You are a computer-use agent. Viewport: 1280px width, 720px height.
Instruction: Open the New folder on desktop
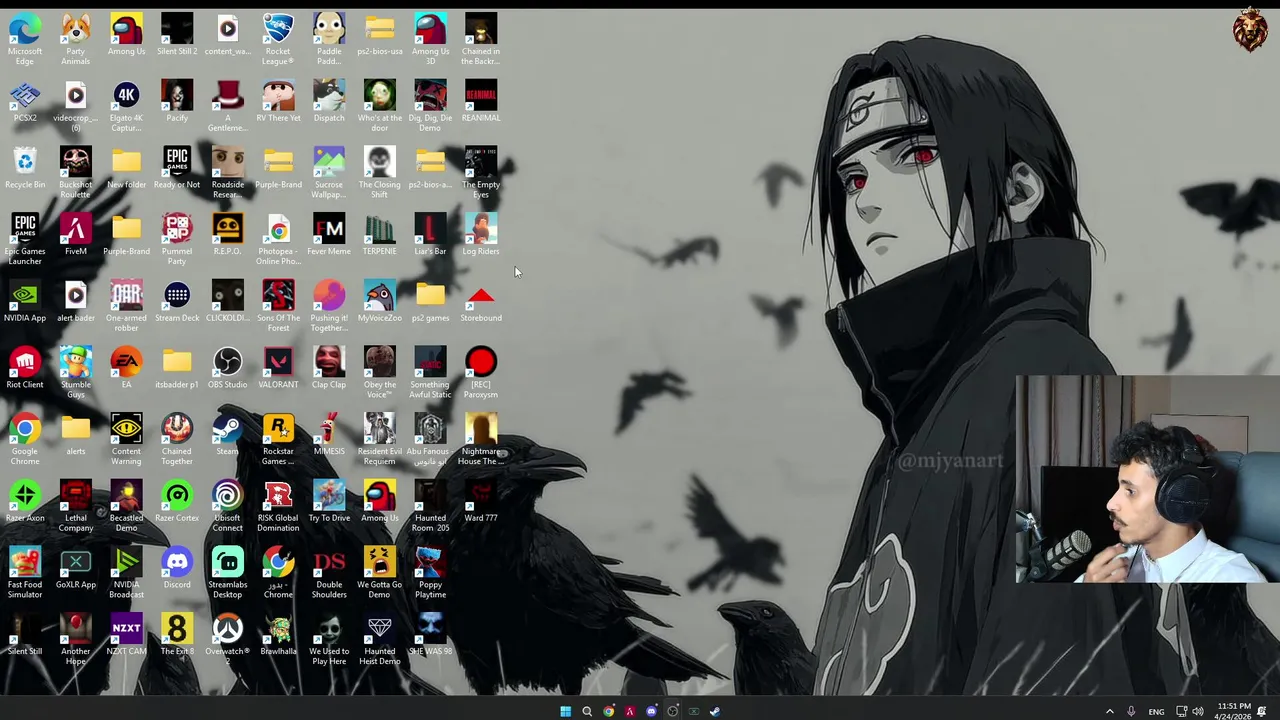(126, 168)
